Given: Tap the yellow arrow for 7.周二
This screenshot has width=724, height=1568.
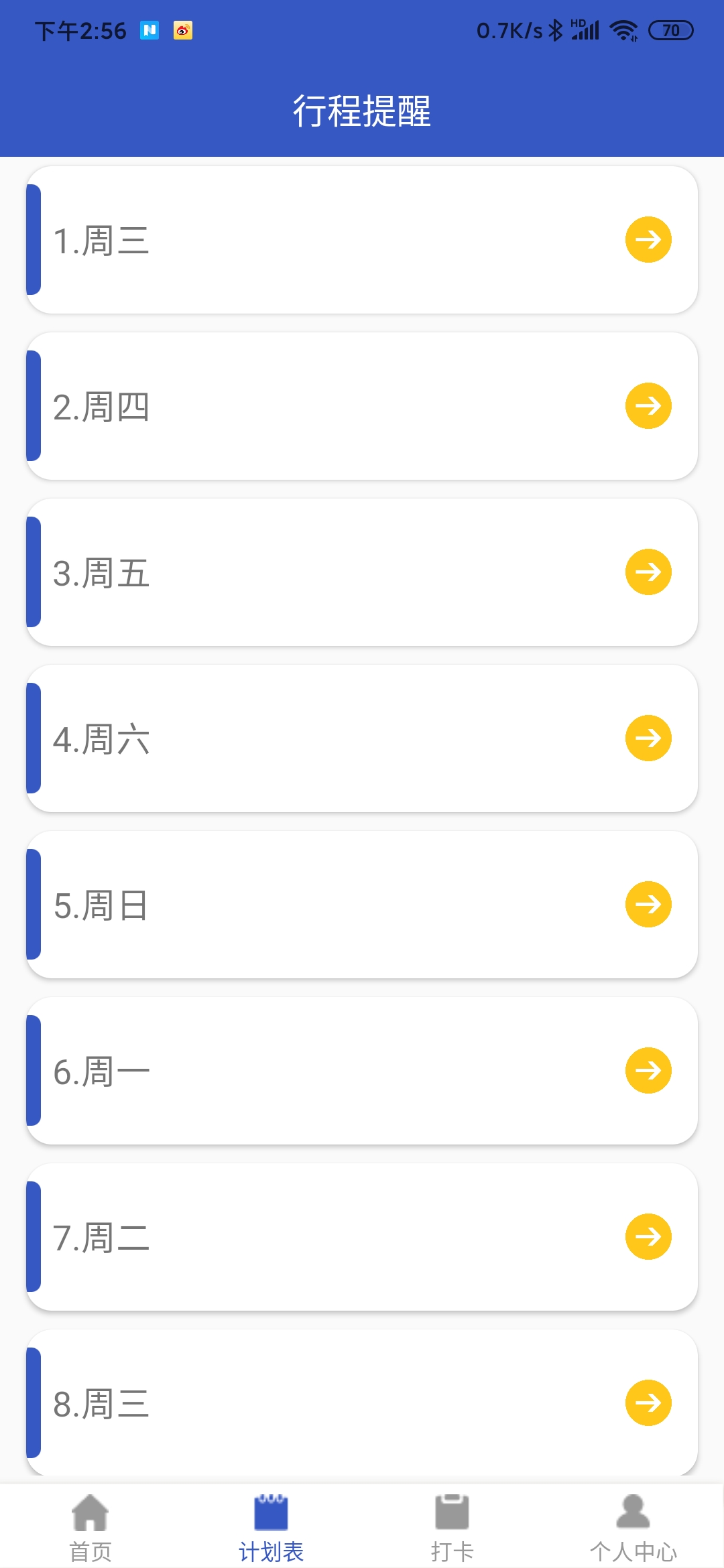Looking at the screenshot, I should [648, 1236].
